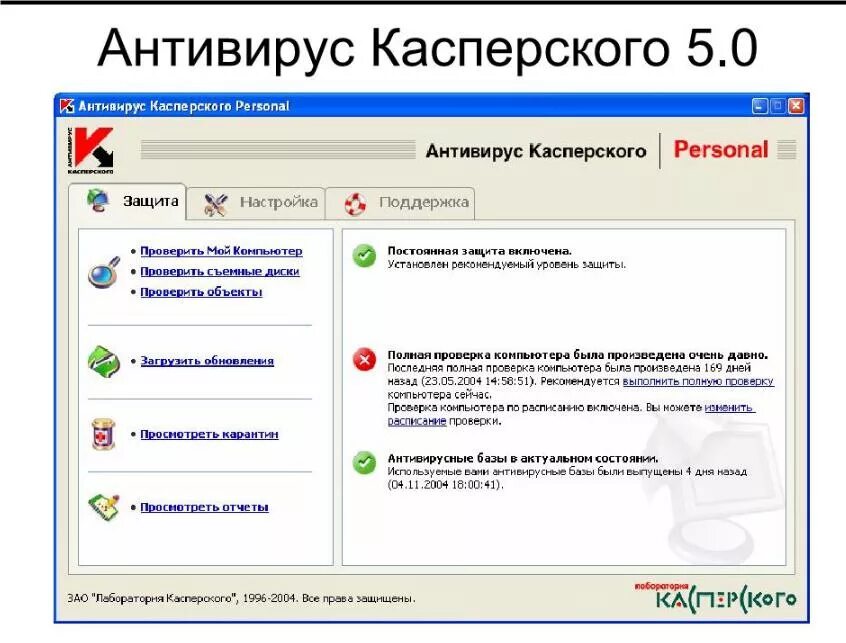
Task: Open Просмотреть отчеты link
Action: tap(204, 507)
